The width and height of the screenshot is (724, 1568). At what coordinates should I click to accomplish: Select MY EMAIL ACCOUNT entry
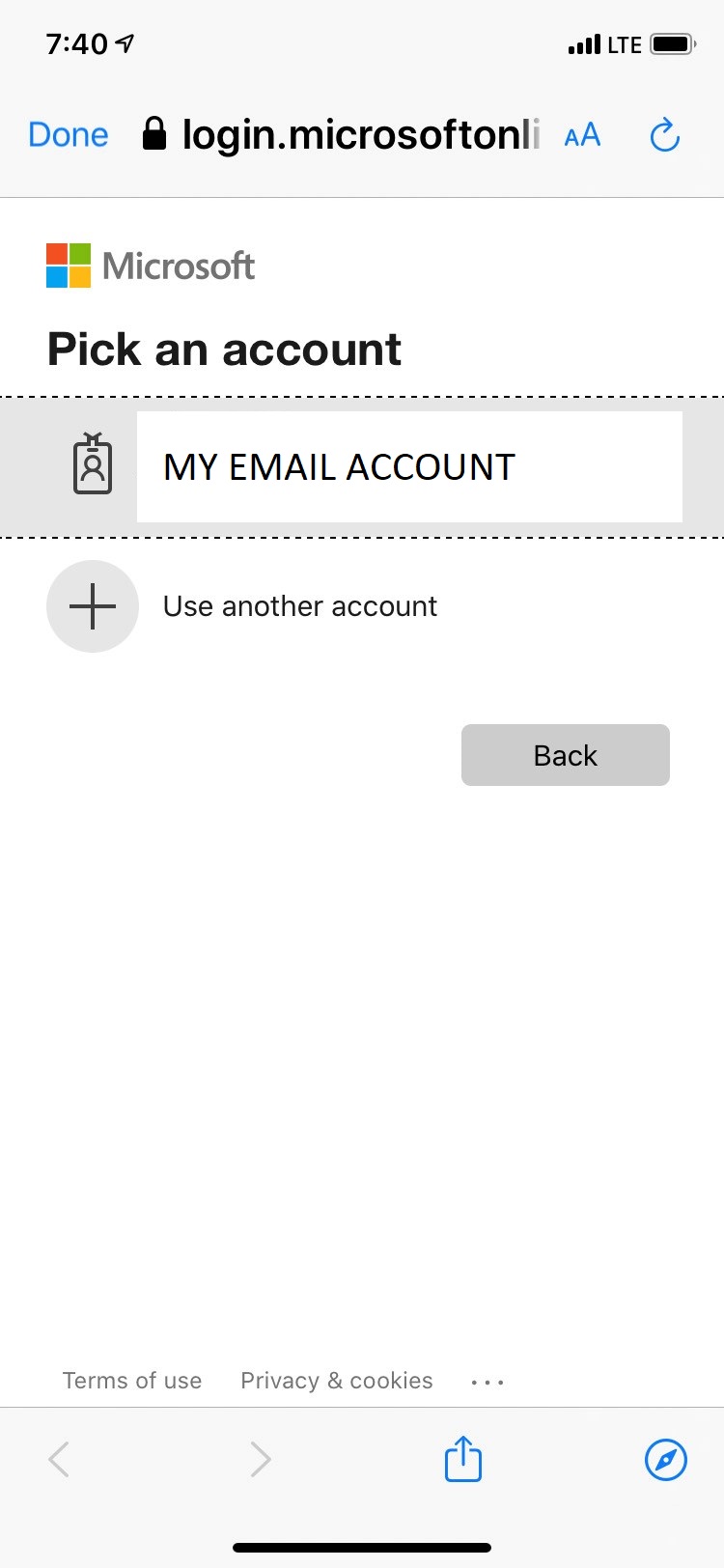(x=409, y=467)
